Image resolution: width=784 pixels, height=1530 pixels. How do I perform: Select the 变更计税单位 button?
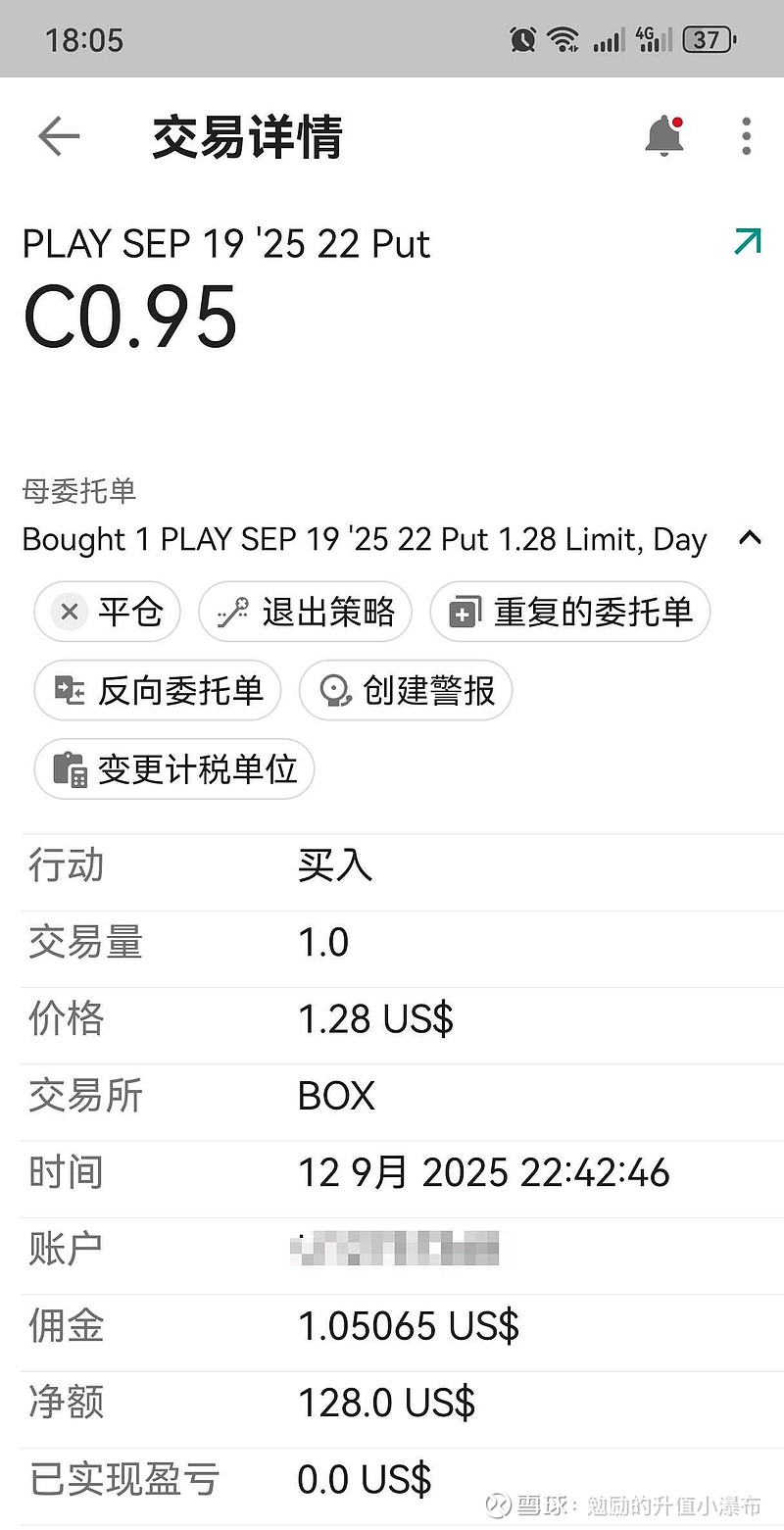tap(174, 769)
